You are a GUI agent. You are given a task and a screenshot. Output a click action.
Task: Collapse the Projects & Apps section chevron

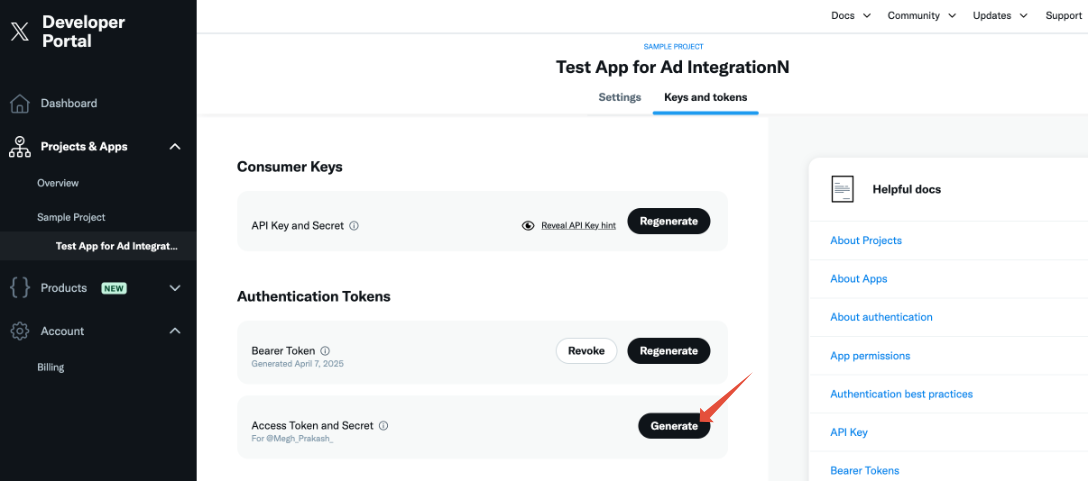tap(176, 146)
